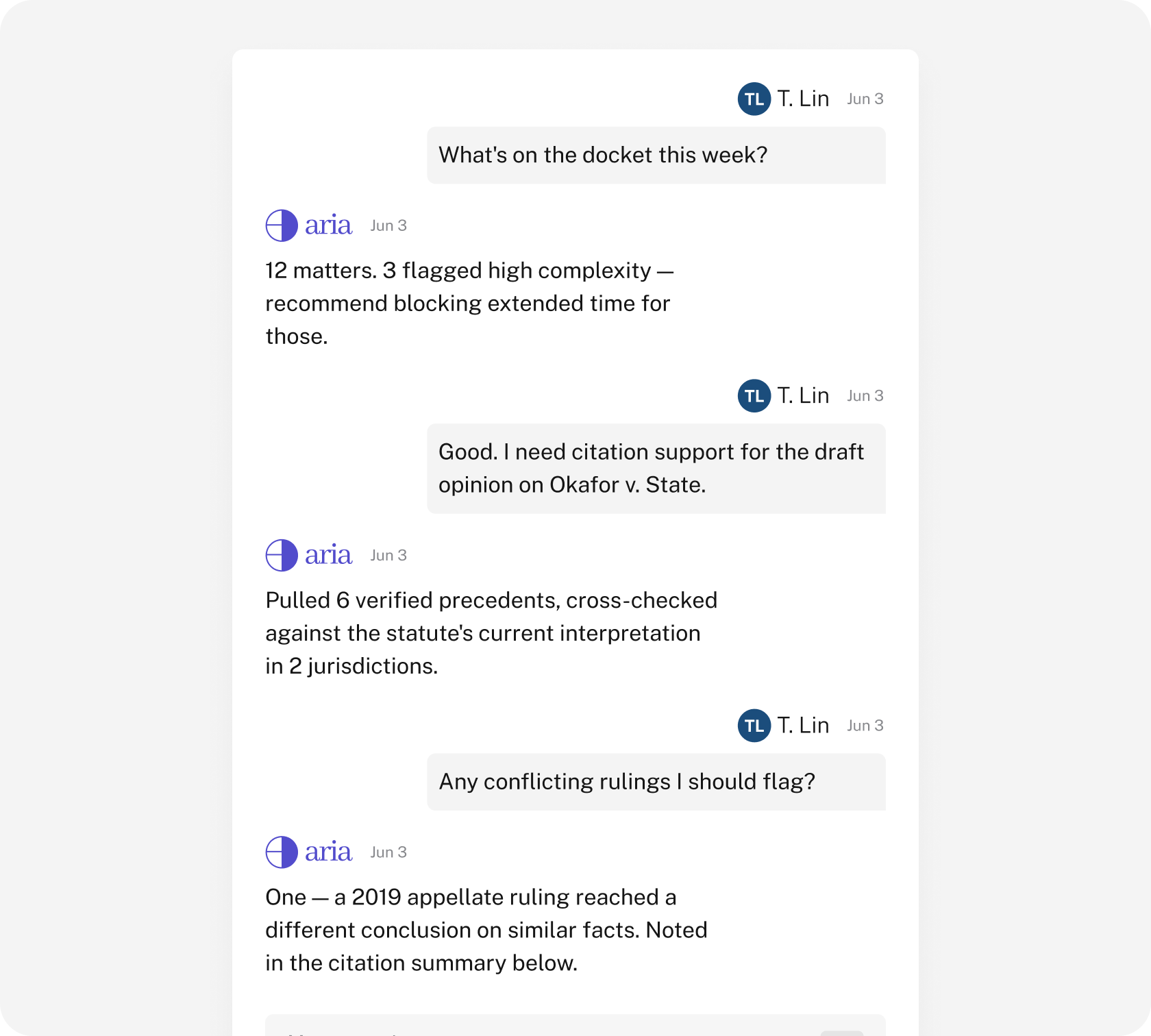
Task: Open T. Lin name on citation support message
Action: click(803, 395)
